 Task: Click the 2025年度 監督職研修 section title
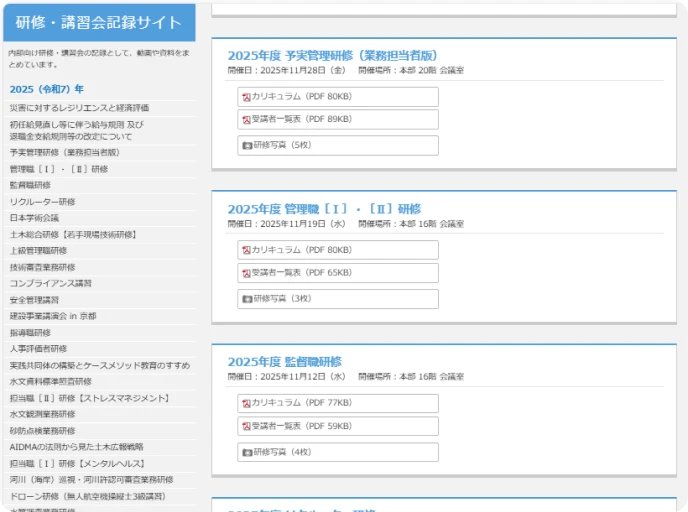(284, 361)
